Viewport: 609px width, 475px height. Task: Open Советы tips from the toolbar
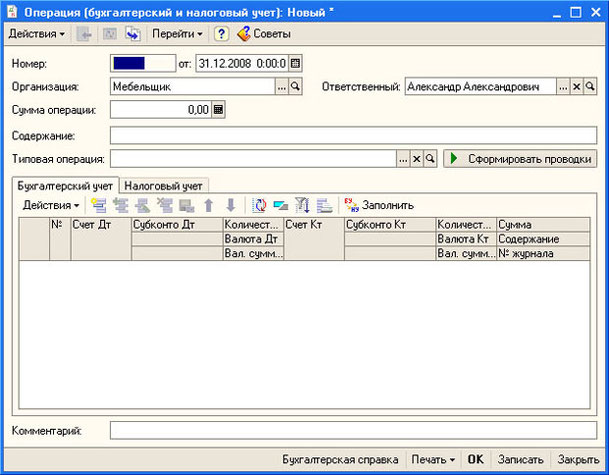[264, 34]
